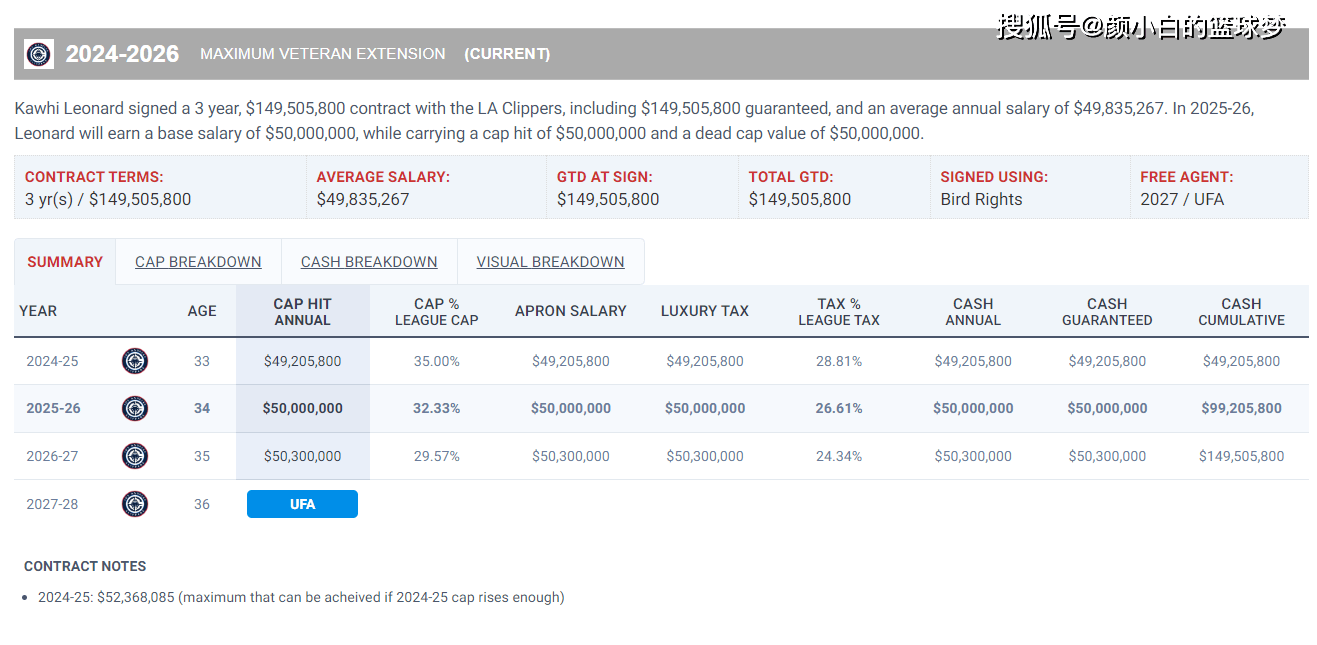Viewport: 1317px width, 645px height.
Task: Click the Total GTD summary box
Action: click(x=834, y=187)
